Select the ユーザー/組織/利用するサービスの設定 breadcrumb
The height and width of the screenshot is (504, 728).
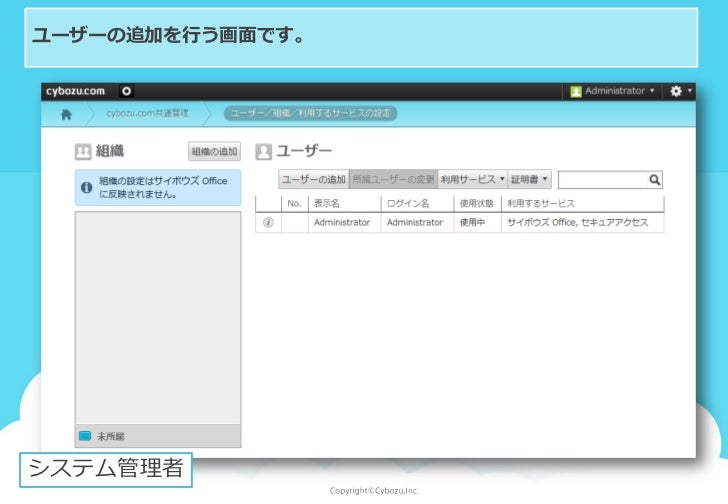point(311,113)
